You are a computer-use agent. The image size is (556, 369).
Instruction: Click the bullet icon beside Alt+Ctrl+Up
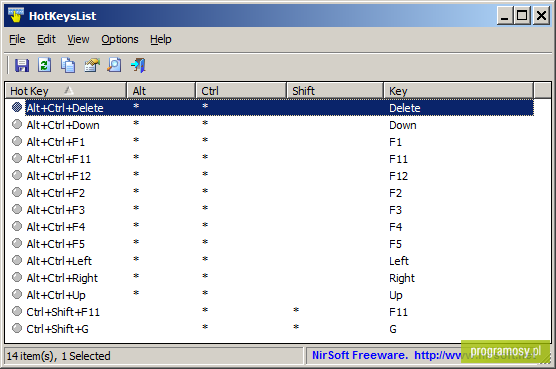[17, 295]
